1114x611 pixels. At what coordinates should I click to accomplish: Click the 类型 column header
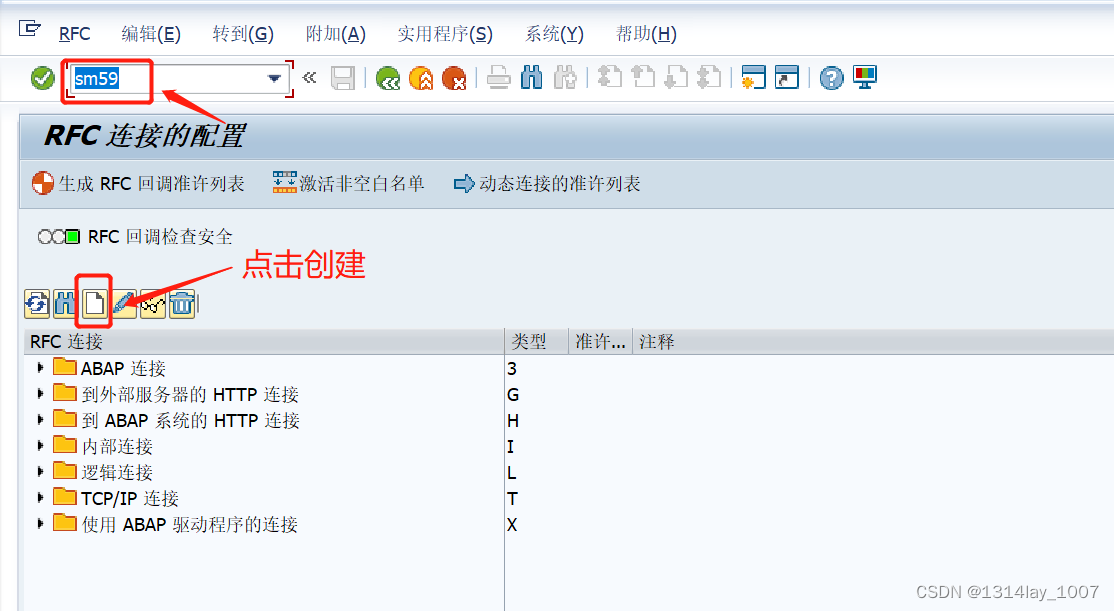coord(537,342)
